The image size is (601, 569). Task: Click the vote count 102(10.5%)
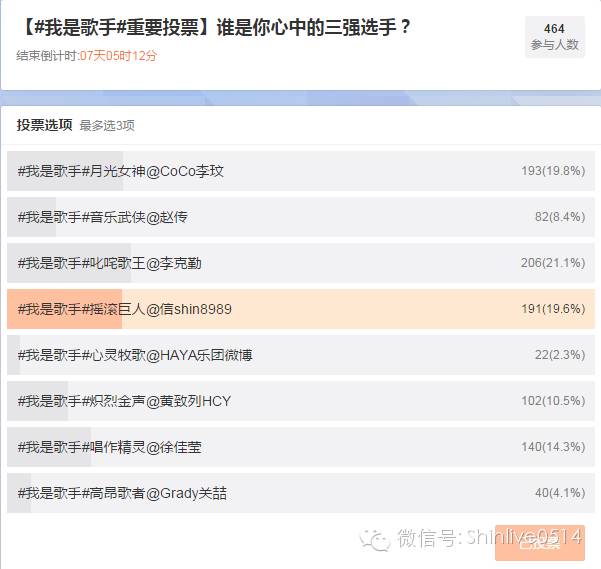pos(553,401)
